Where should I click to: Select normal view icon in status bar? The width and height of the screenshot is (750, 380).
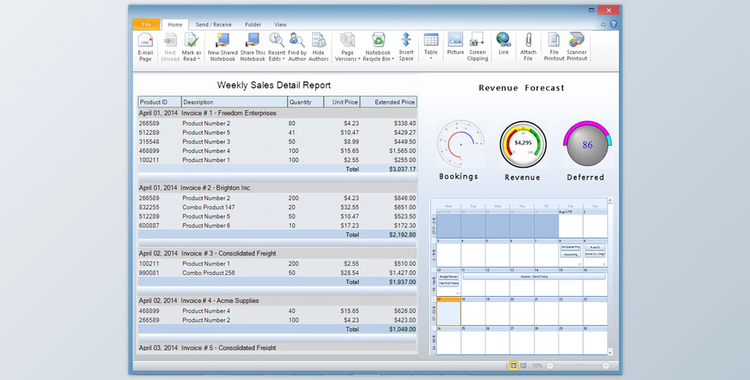click(513, 366)
